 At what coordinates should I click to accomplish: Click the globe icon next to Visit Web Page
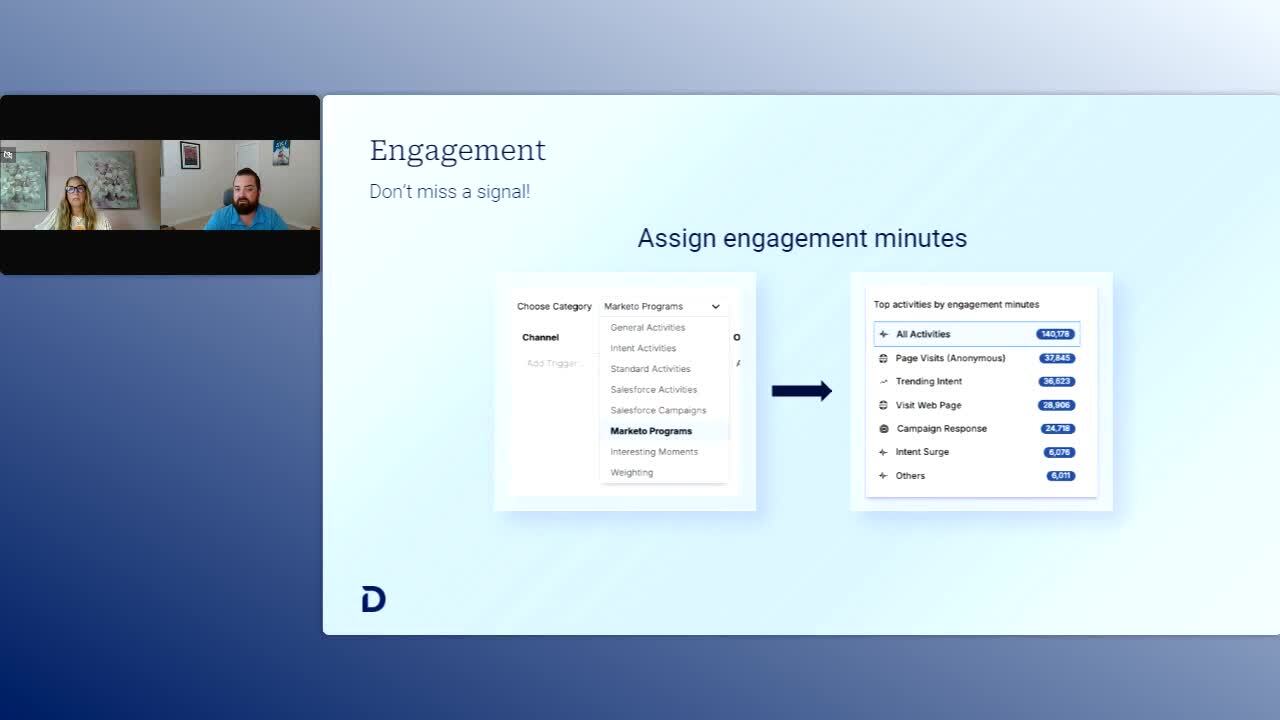pyautogui.click(x=883, y=405)
